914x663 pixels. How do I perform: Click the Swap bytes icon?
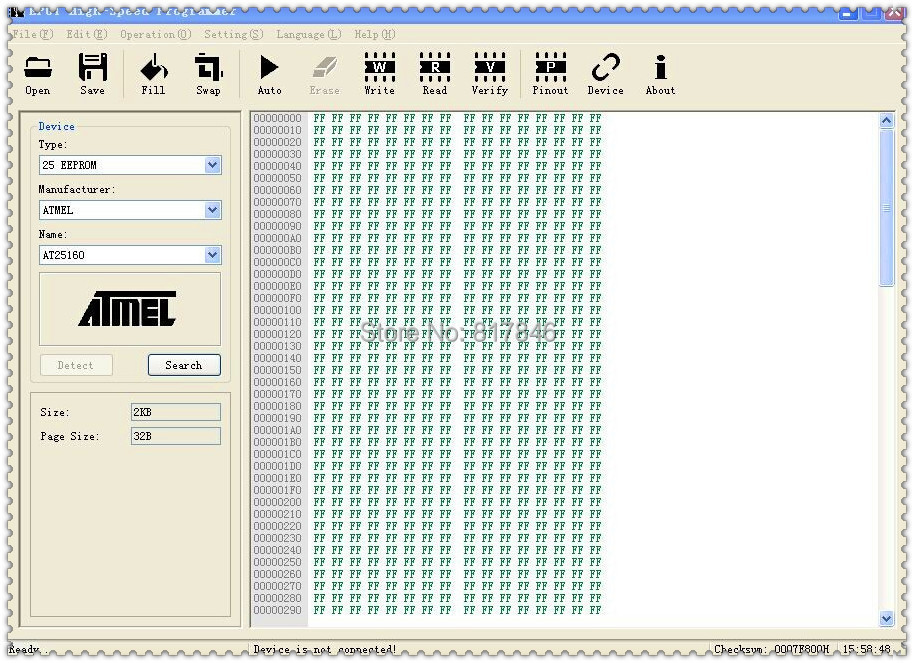click(208, 74)
